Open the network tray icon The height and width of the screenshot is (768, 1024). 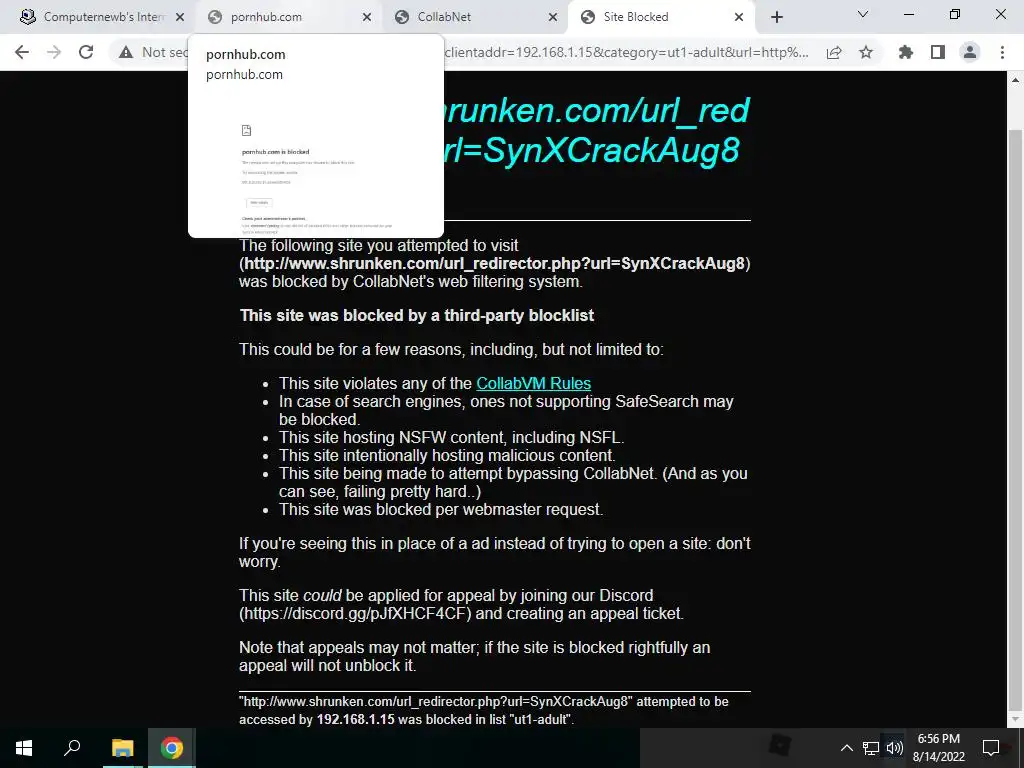click(871, 748)
